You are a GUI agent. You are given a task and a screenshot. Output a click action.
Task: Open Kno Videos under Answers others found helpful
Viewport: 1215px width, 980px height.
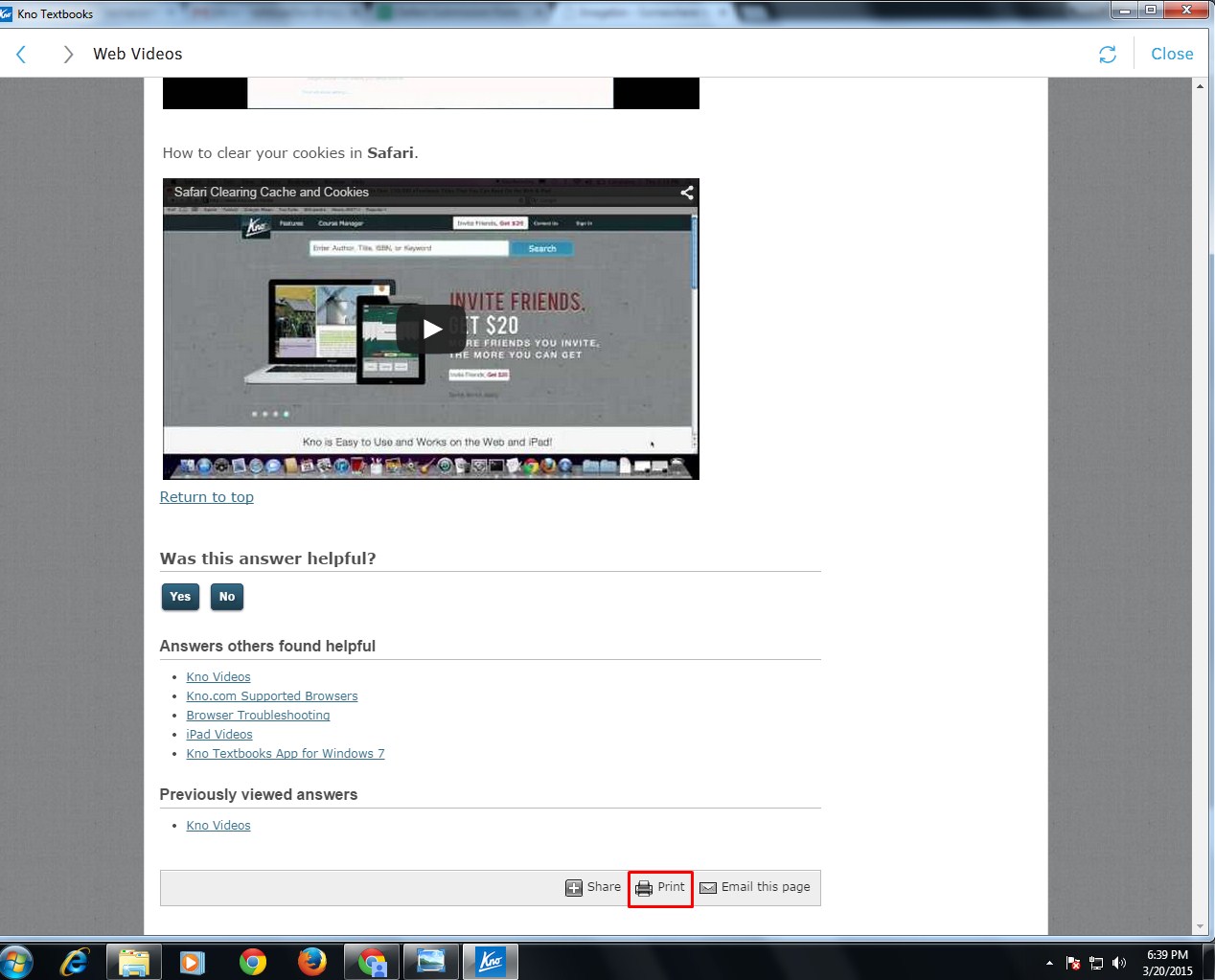(x=218, y=677)
